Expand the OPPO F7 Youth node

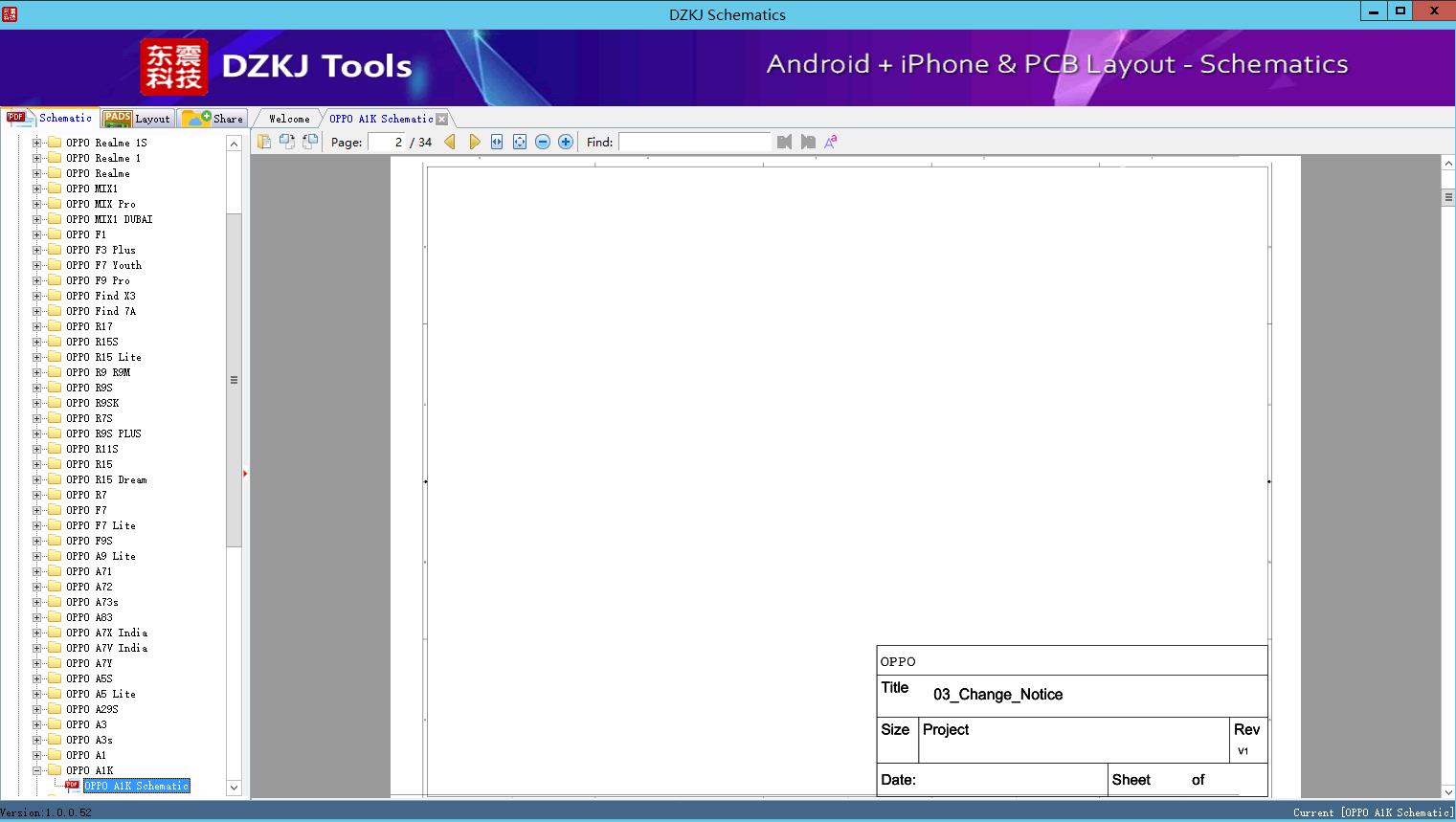[36, 265]
